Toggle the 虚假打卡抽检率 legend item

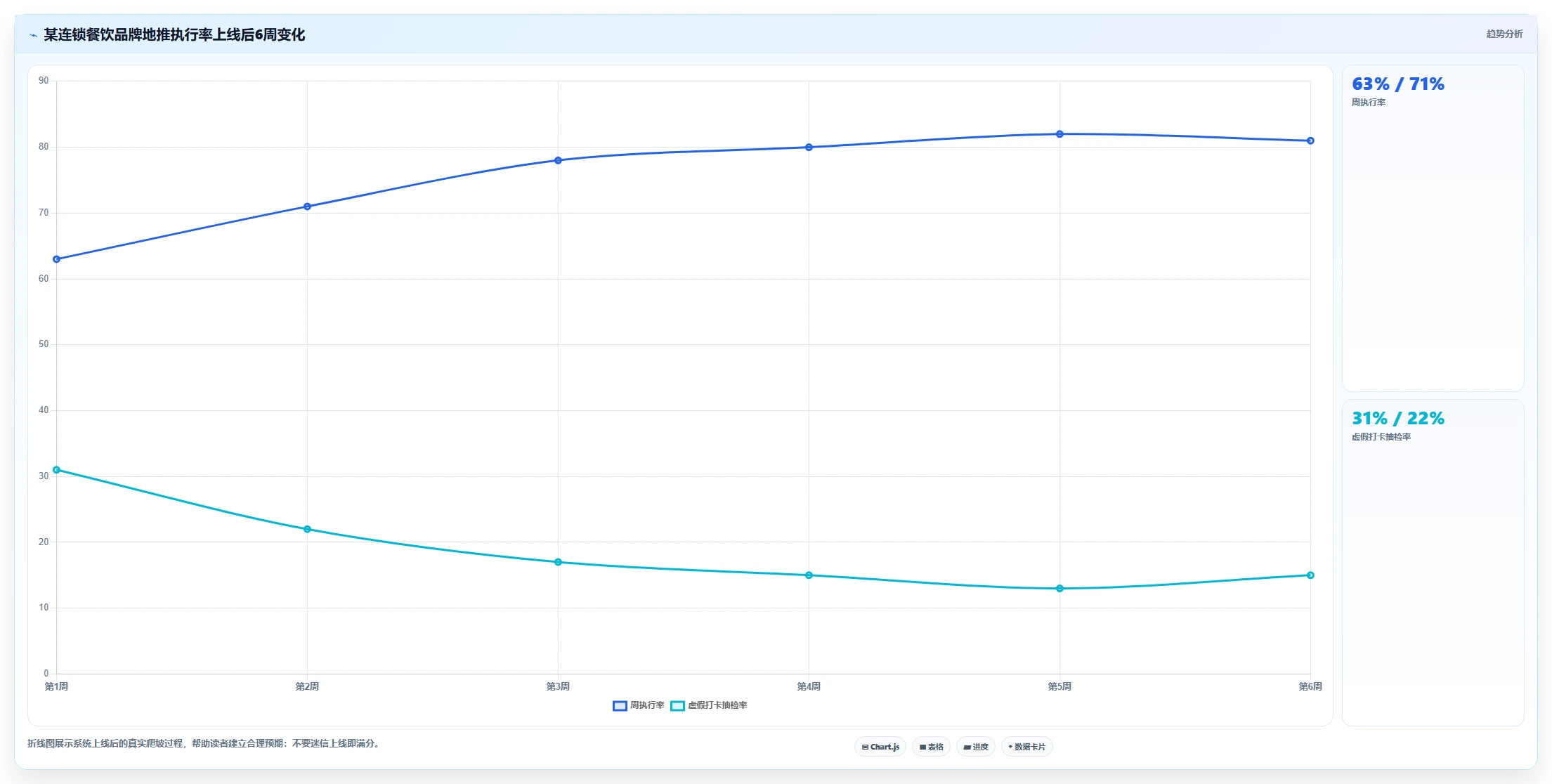(709, 705)
